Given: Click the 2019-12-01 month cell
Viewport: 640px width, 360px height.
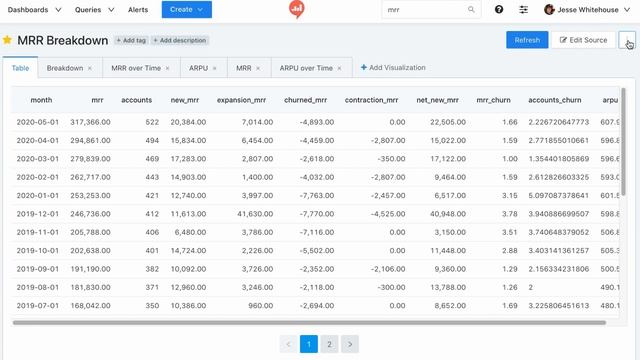Looking at the screenshot, I should tap(38, 214).
